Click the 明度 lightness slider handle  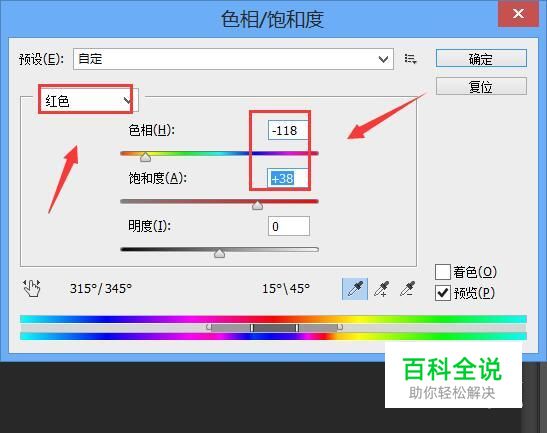219,253
